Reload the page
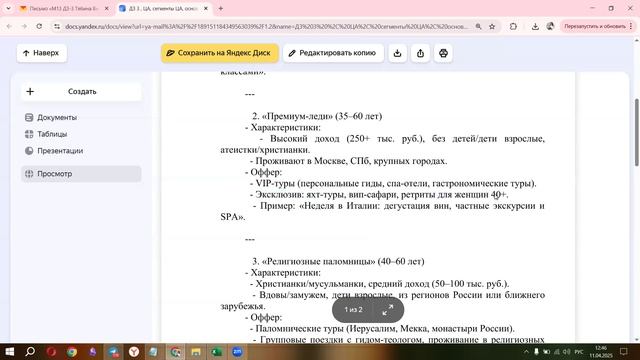Screen dimensions: 640x360 pos(39,26)
